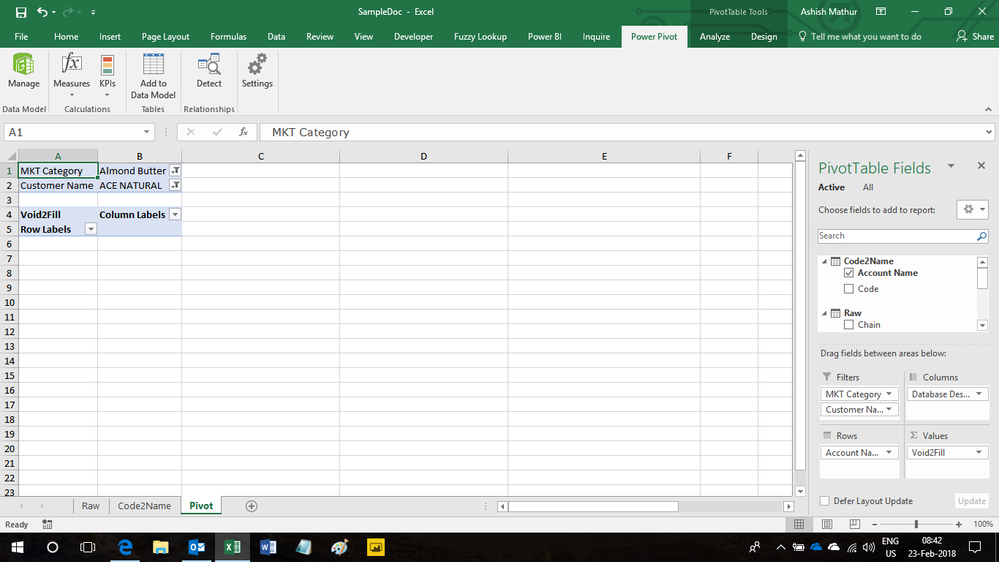Check the Chain field checkbox
The image size is (999, 562).
[849, 324]
